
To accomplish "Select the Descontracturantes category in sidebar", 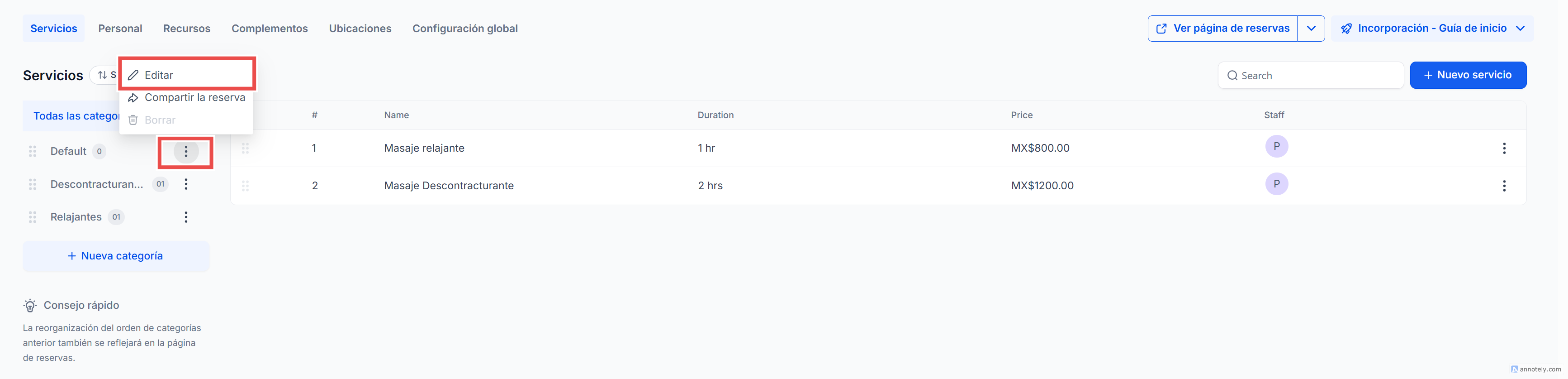I will (96, 184).
